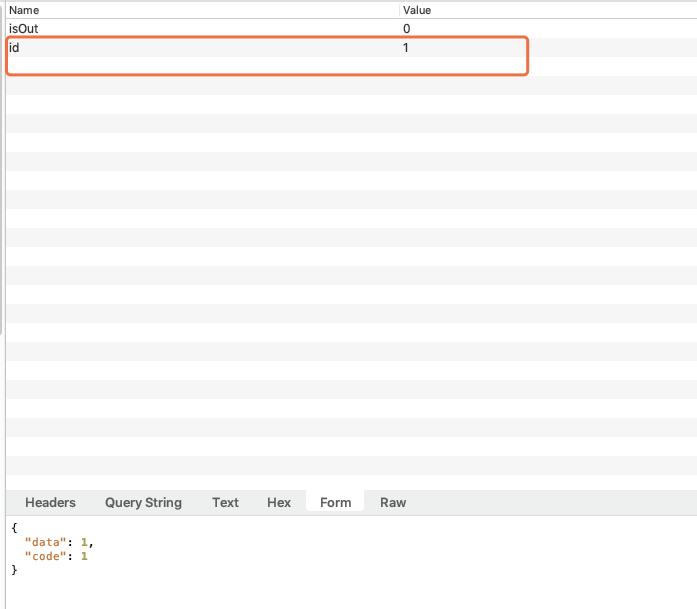Screen dimensions: 697x609
Task: Switch to the Headers tab
Action: (x=50, y=502)
